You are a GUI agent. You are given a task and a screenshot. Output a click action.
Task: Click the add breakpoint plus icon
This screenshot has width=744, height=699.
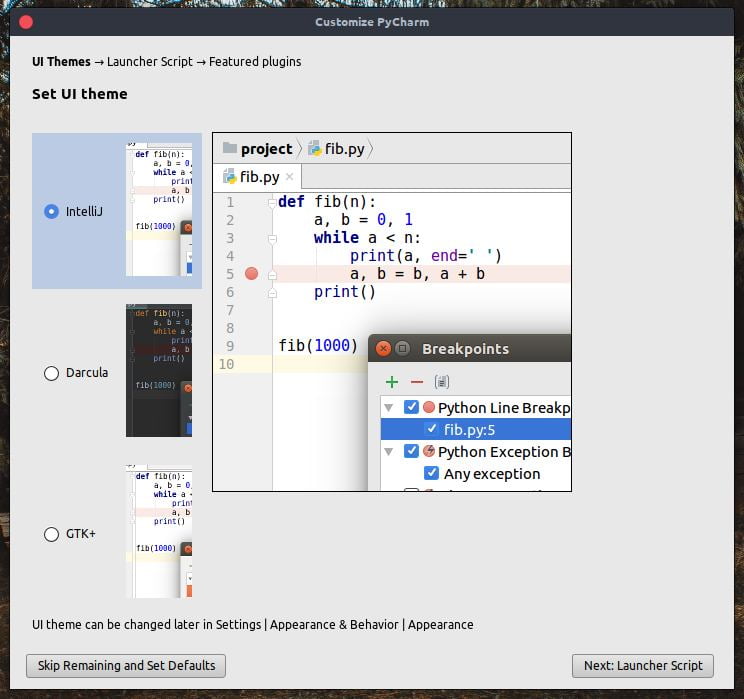(x=392, y=382)
